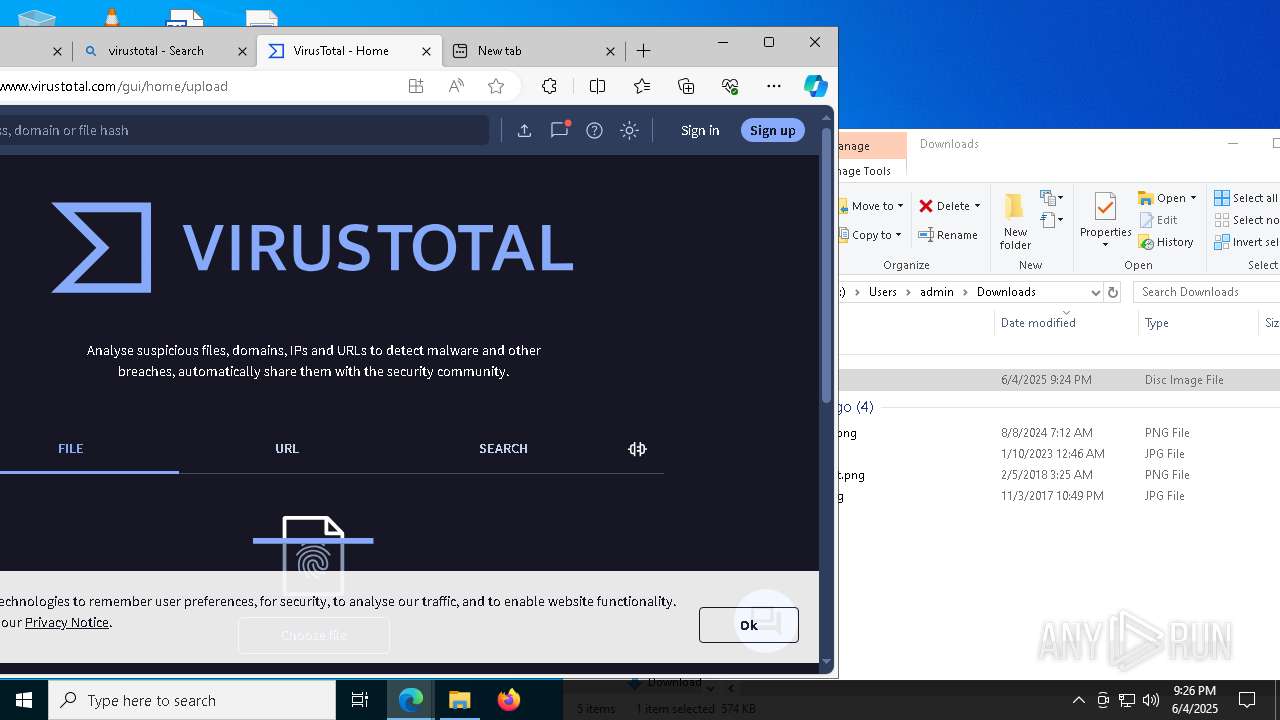Click the Sign in link
Viewport: 1280px width, 720px height.
(x=700, y=130)
